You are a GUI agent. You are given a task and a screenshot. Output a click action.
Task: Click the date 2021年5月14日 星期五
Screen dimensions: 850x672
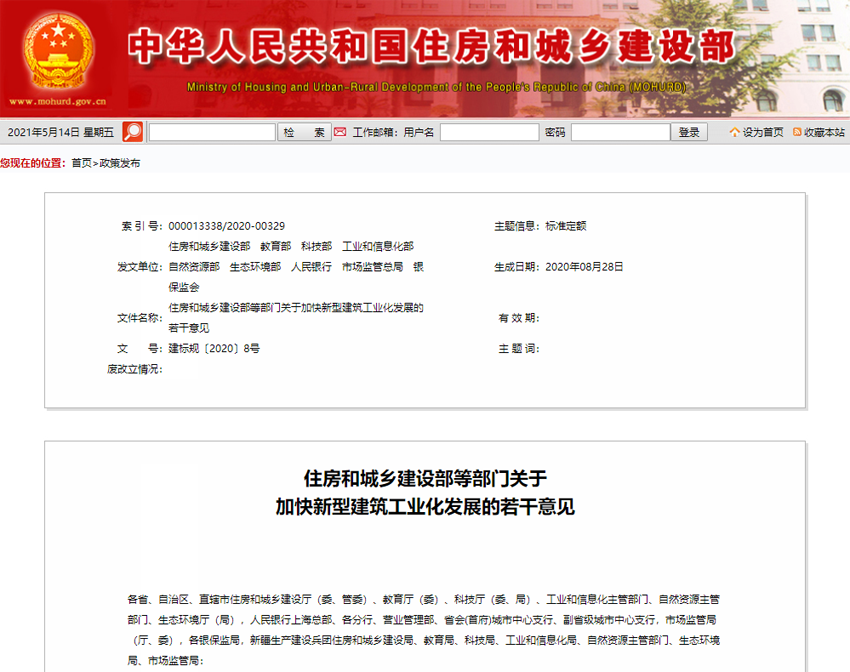pyautogui.click(x=61, y=132)
